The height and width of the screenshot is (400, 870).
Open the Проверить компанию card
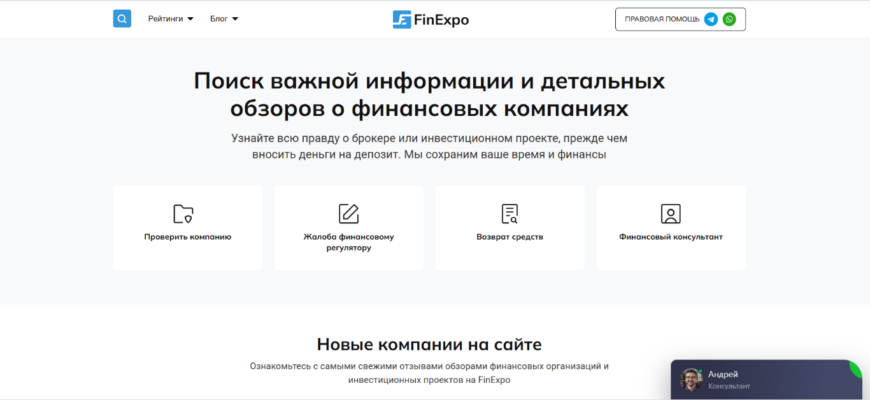[188, 227]
